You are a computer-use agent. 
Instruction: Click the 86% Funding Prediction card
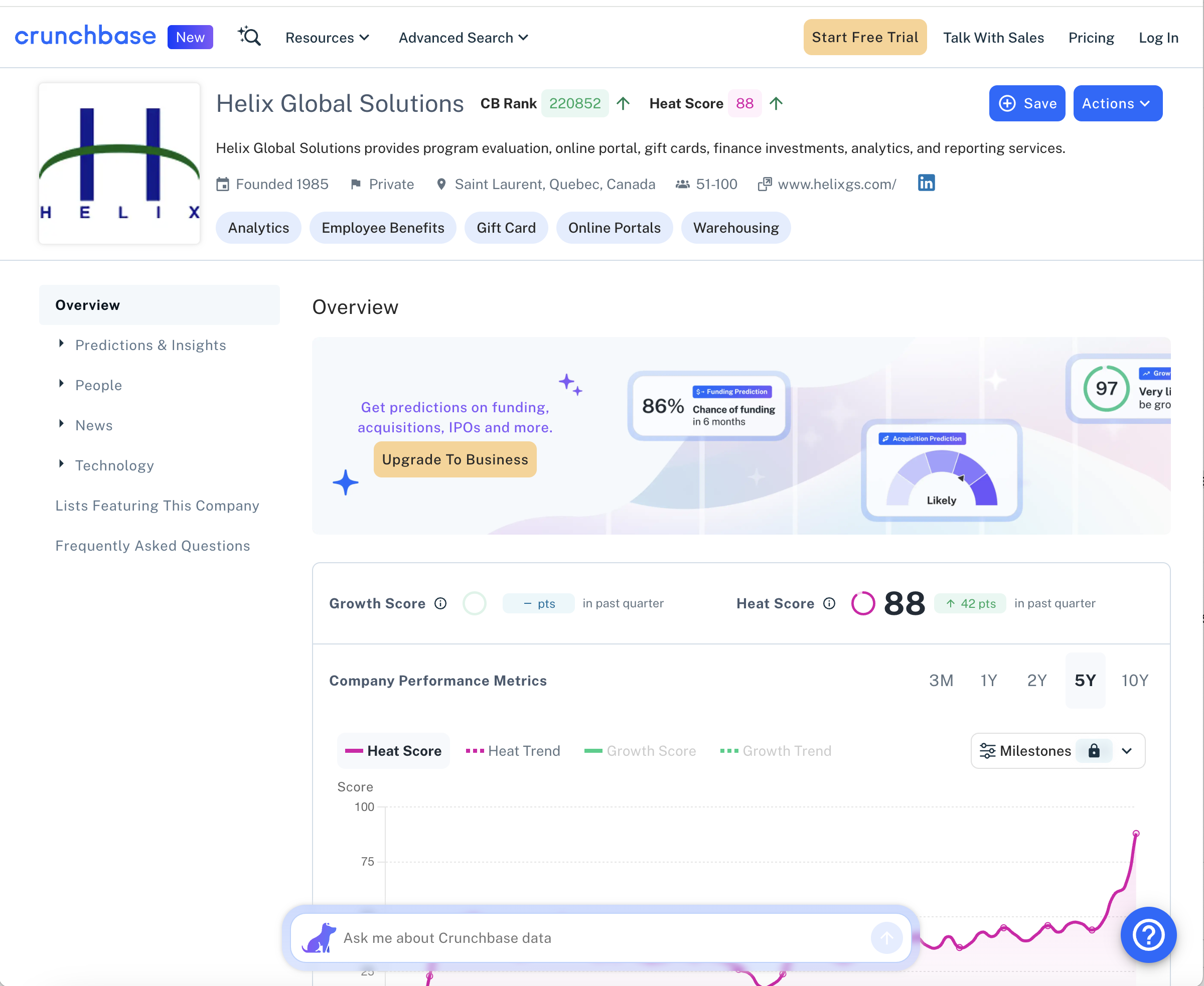click(x=709, y=406)
